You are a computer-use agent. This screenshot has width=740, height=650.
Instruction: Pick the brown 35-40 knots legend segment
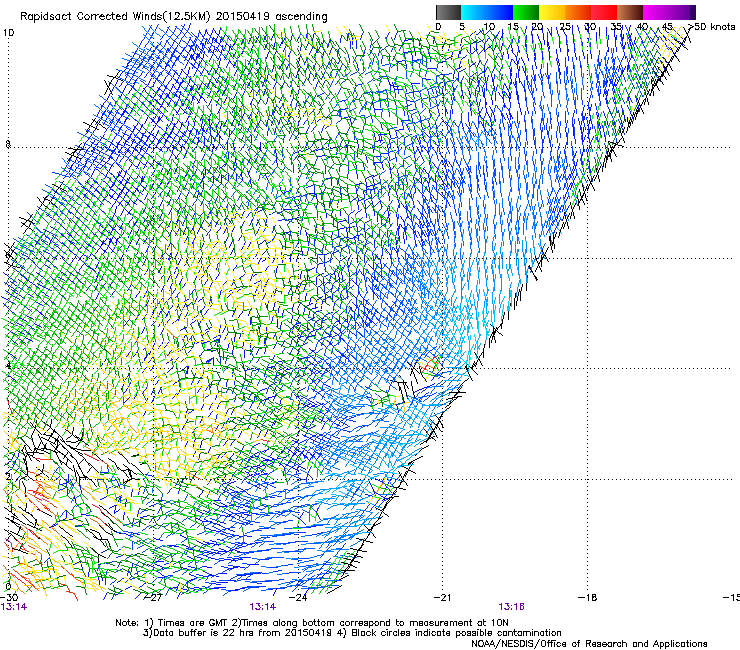tap(630, 12)
